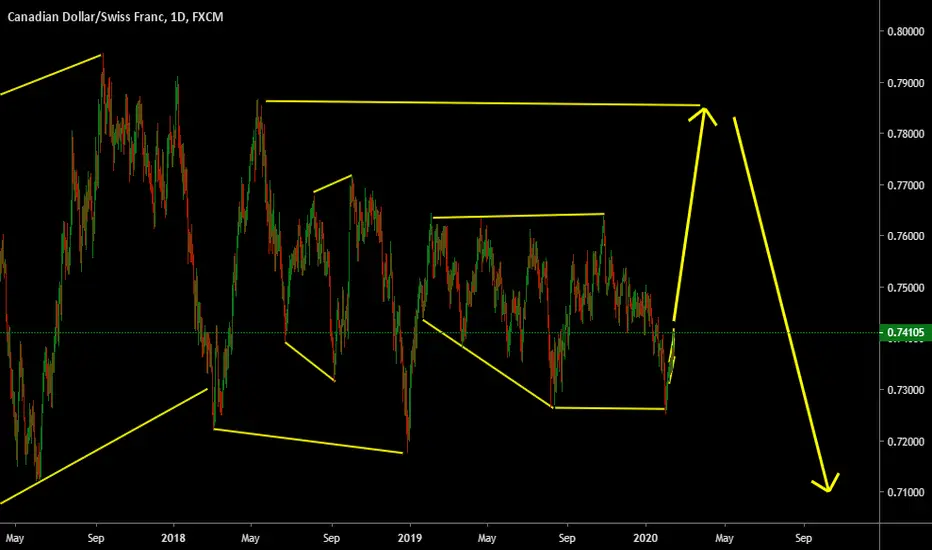
Task: Click the 2019 label on time axis
Action: (410, 538)
